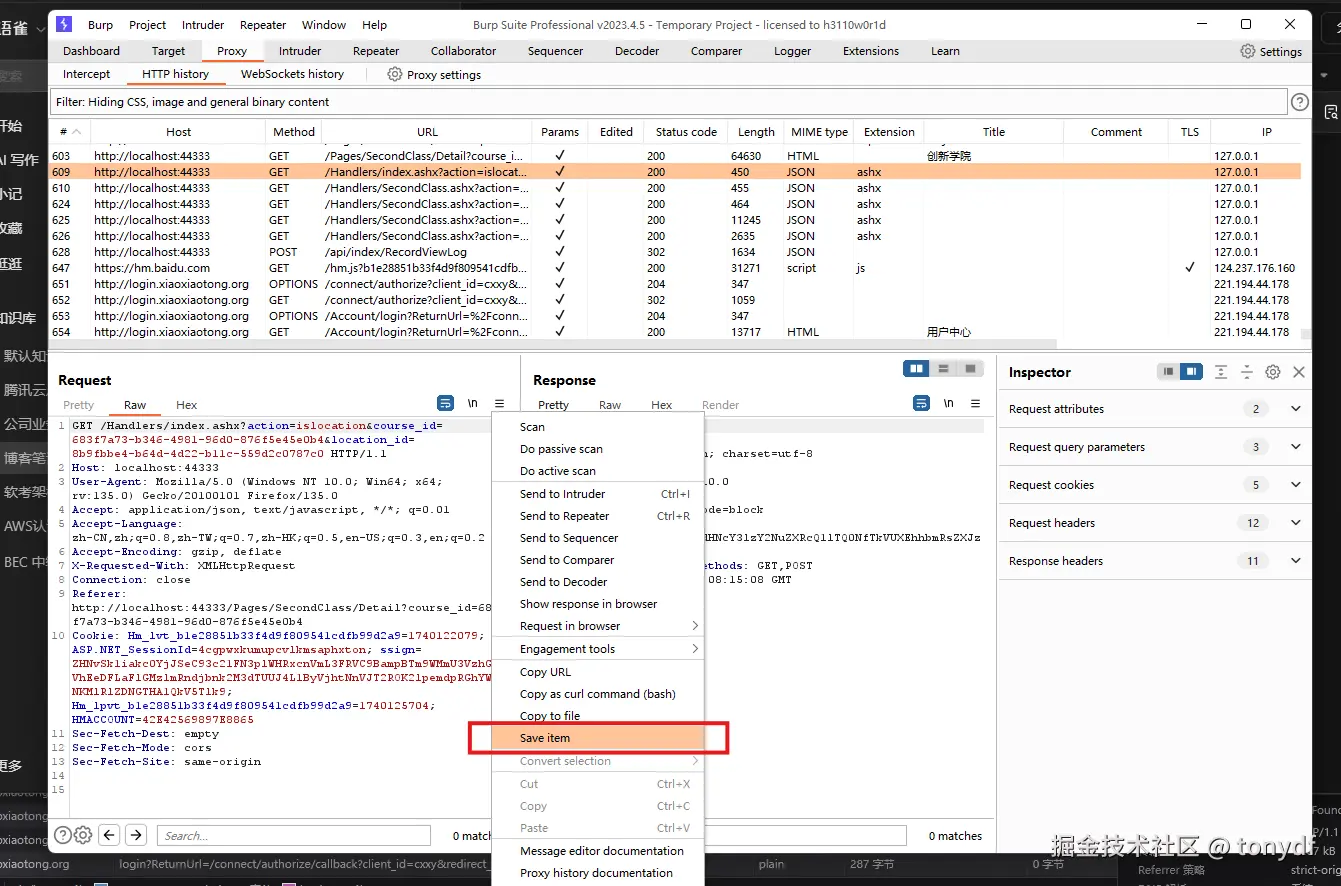Open the Intruder main tab
The height and width of the screenshot is (886, 1341).
(300, 51)
